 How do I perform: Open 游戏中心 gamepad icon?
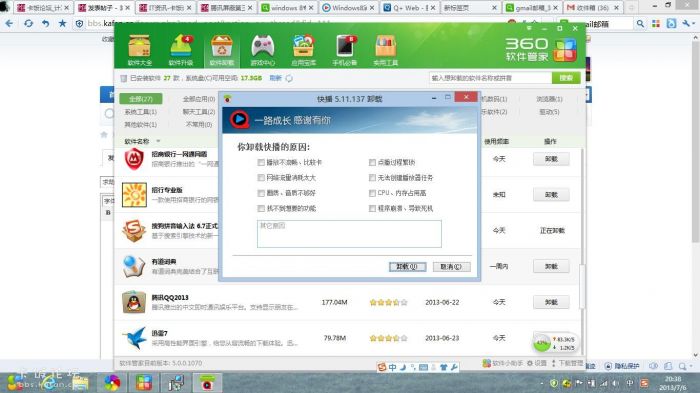point(262,50)
